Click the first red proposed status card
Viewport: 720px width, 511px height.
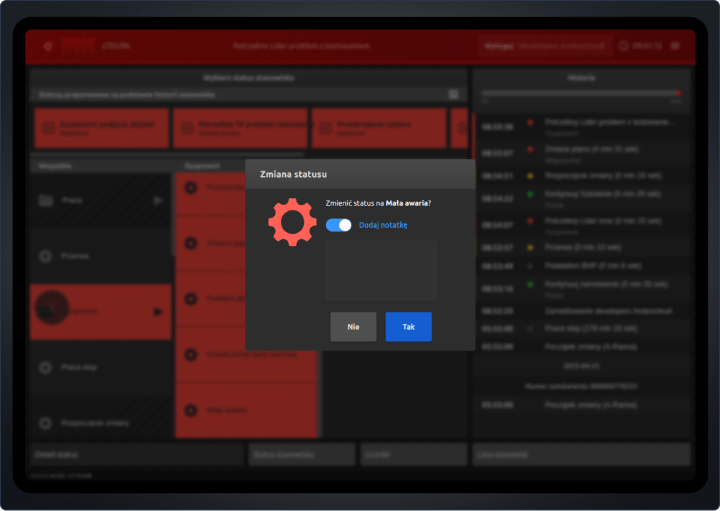pos(100,128)
